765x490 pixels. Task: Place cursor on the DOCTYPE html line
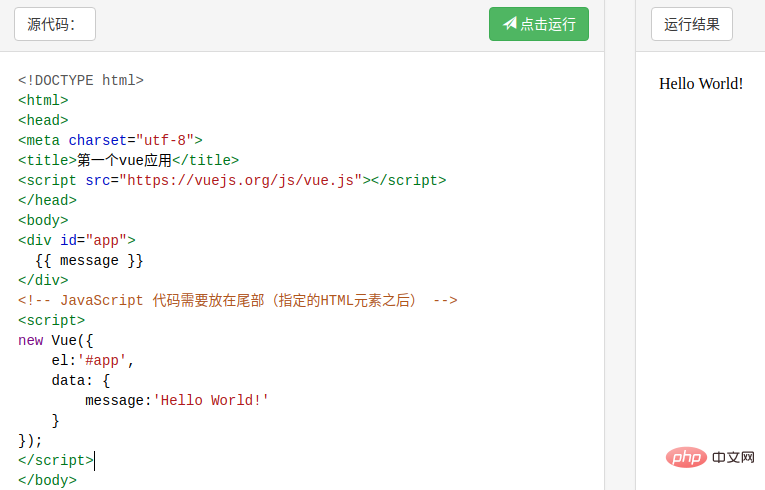click(x=81, y=80)
